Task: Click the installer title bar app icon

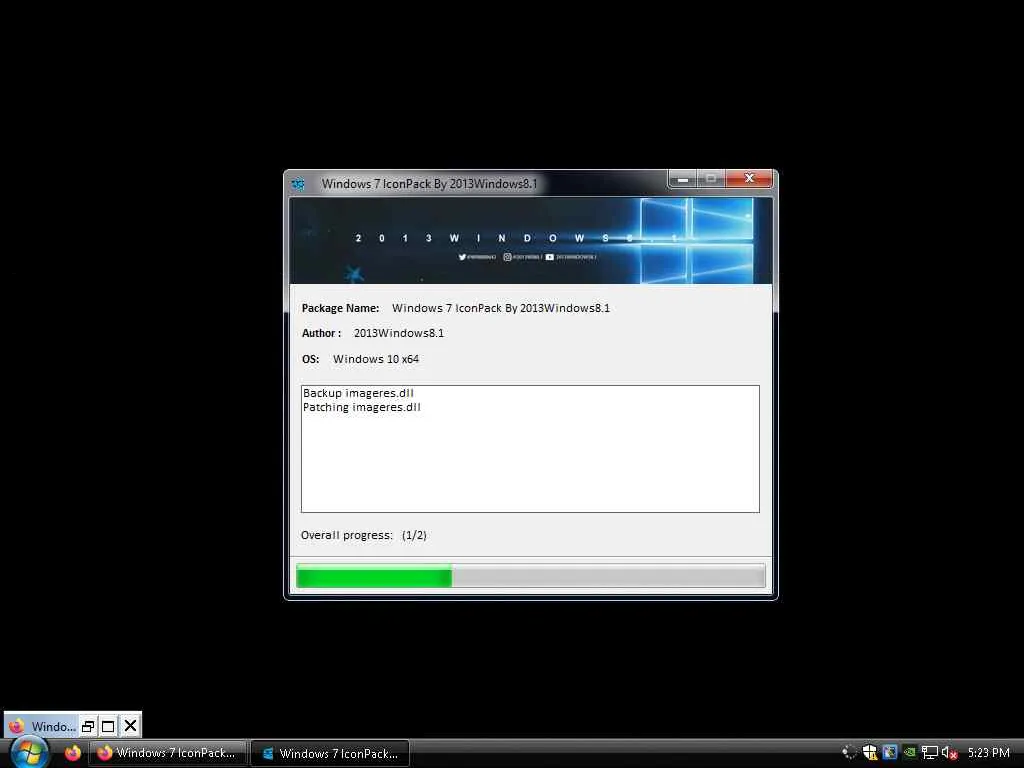Action: click(298, 184)
